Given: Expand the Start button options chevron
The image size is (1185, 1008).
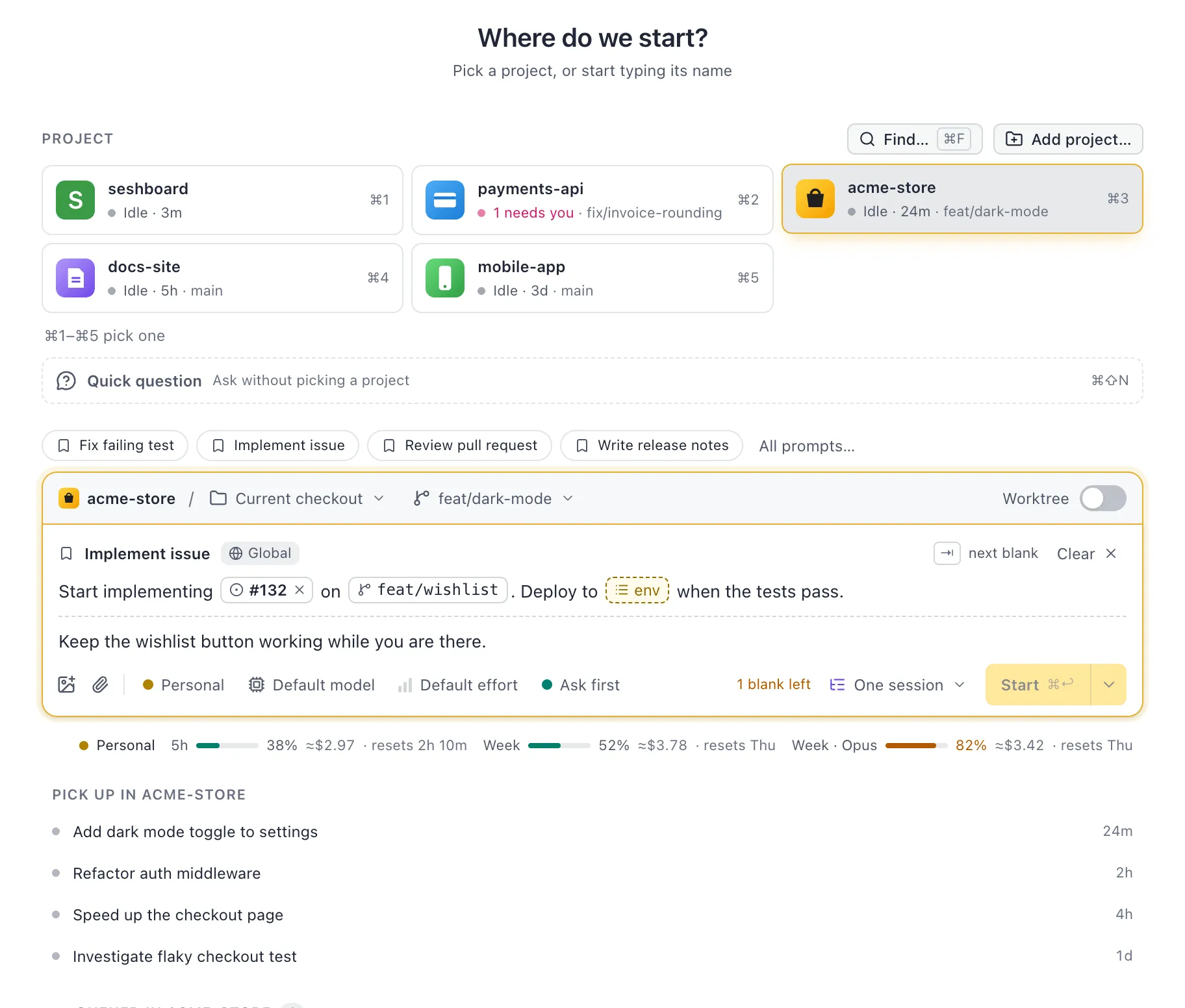Looking at the screenshot, I should (x=1109, y=685).
